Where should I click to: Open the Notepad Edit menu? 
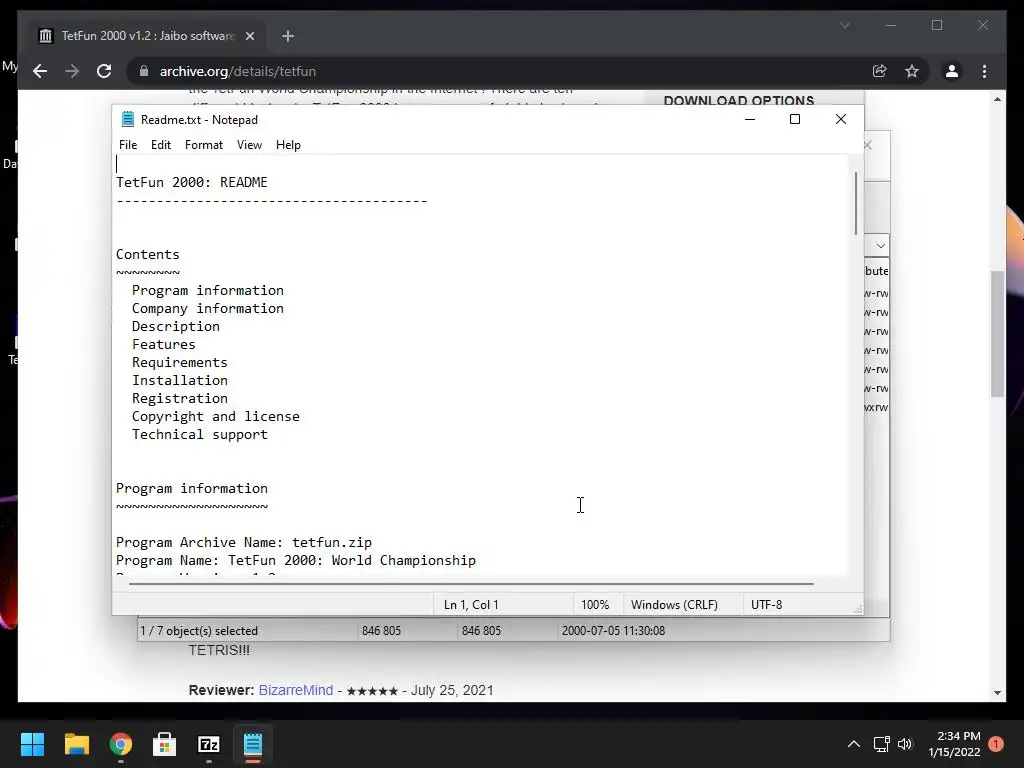coord(161,145)
